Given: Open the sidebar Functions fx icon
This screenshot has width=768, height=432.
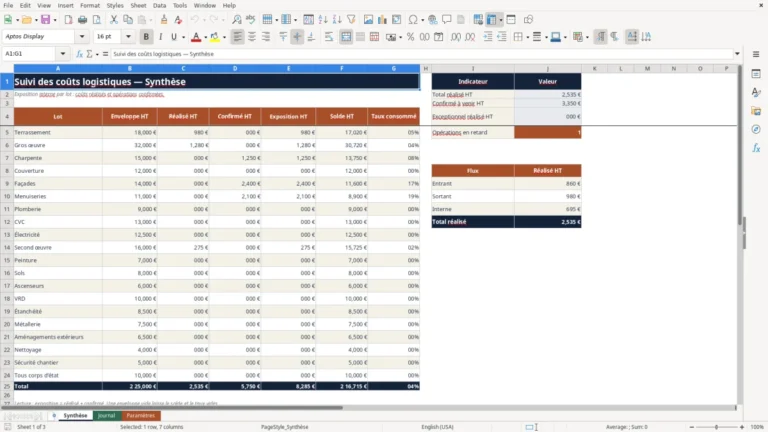Looking at the screenshot, I should click(x=756, y=148).
